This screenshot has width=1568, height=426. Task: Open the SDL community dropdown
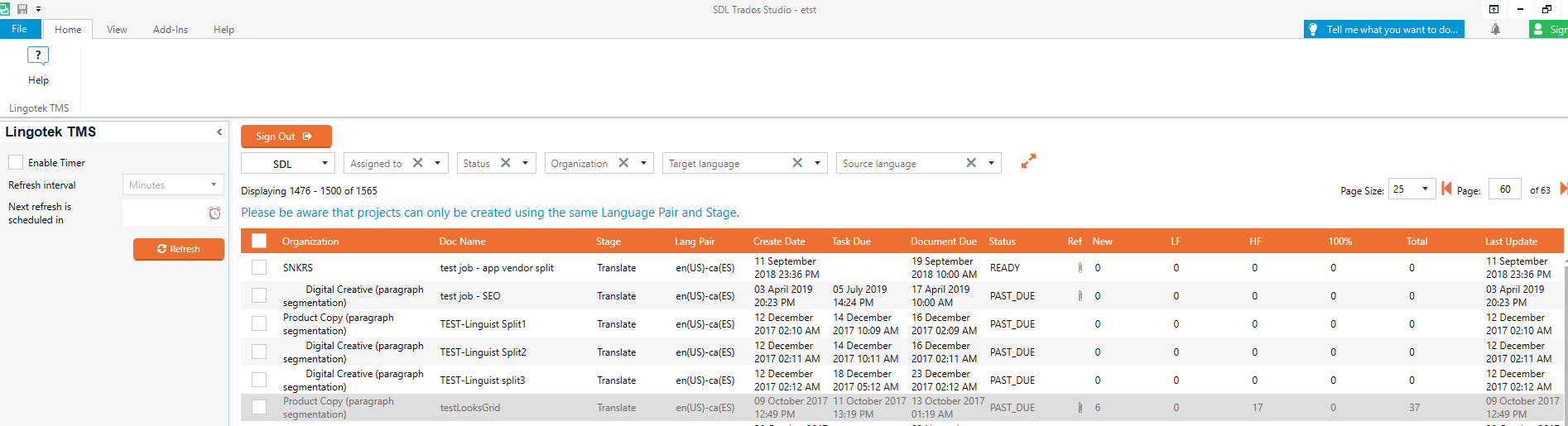pos(288,163)
